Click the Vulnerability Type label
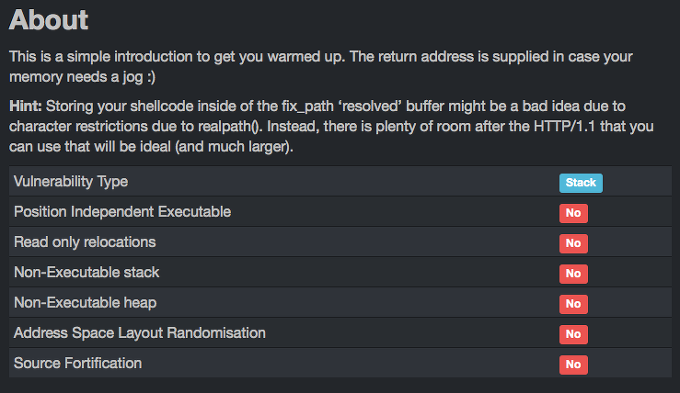The width and height of the screenshot is (680, 393). click(x=71, y=181)
